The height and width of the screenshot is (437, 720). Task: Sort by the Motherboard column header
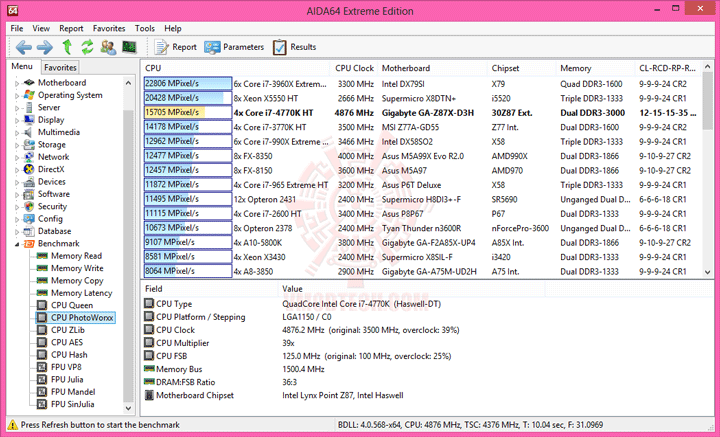click(x=432, y=68)
